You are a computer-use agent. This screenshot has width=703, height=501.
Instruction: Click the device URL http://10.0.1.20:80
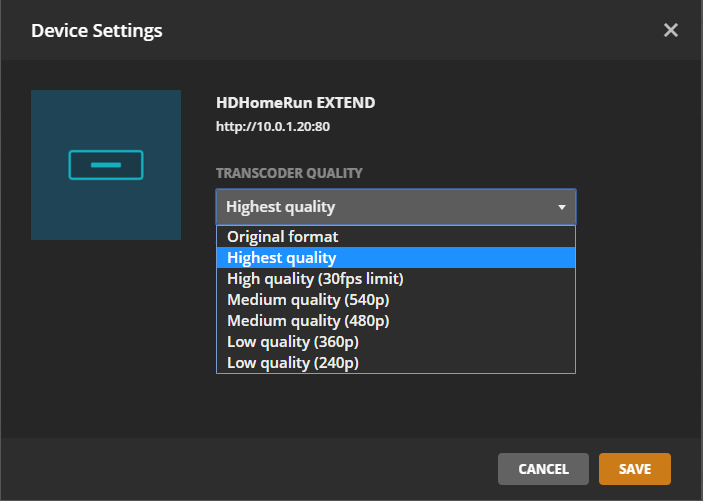tap(273, 126)
